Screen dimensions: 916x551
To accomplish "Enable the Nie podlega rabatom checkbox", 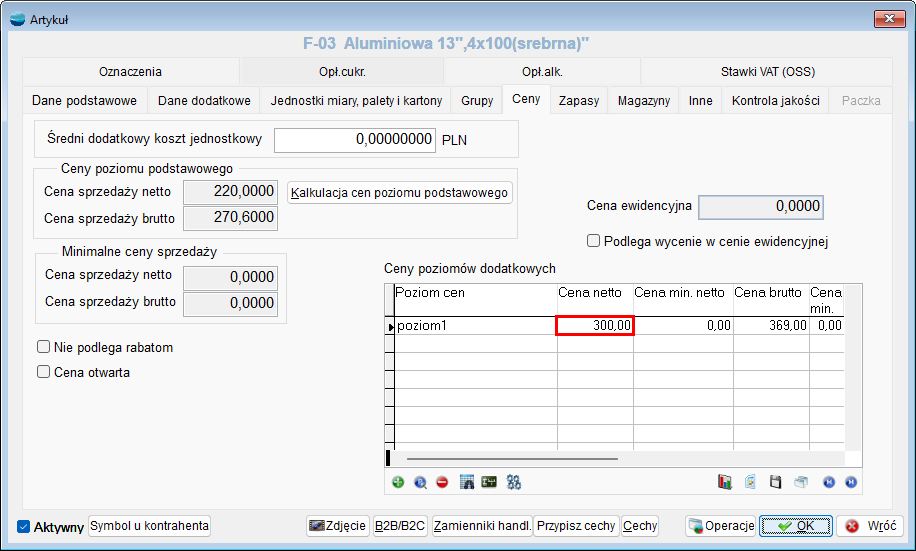I will 43,347.
